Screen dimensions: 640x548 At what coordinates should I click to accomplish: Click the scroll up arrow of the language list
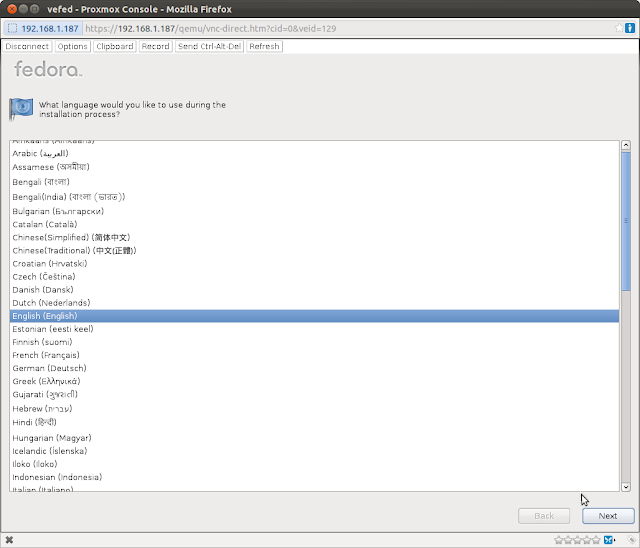(x=625, y=145)
